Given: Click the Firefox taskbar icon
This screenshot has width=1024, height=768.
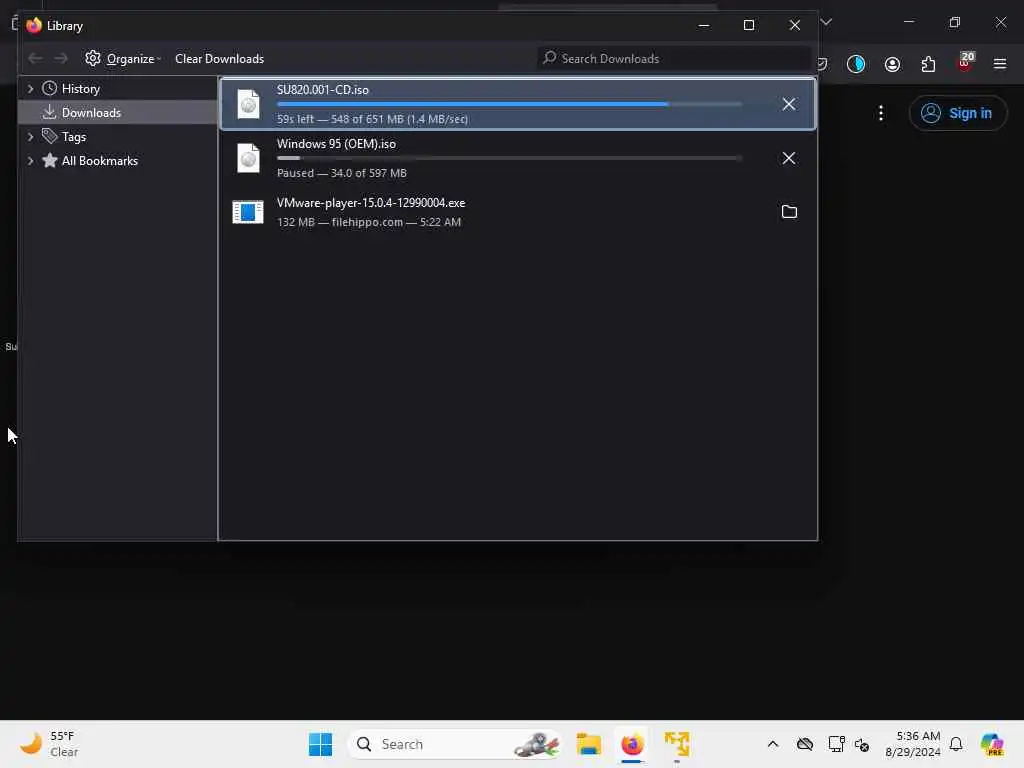Looking at the screenshot, I should [x=632, y=744].
